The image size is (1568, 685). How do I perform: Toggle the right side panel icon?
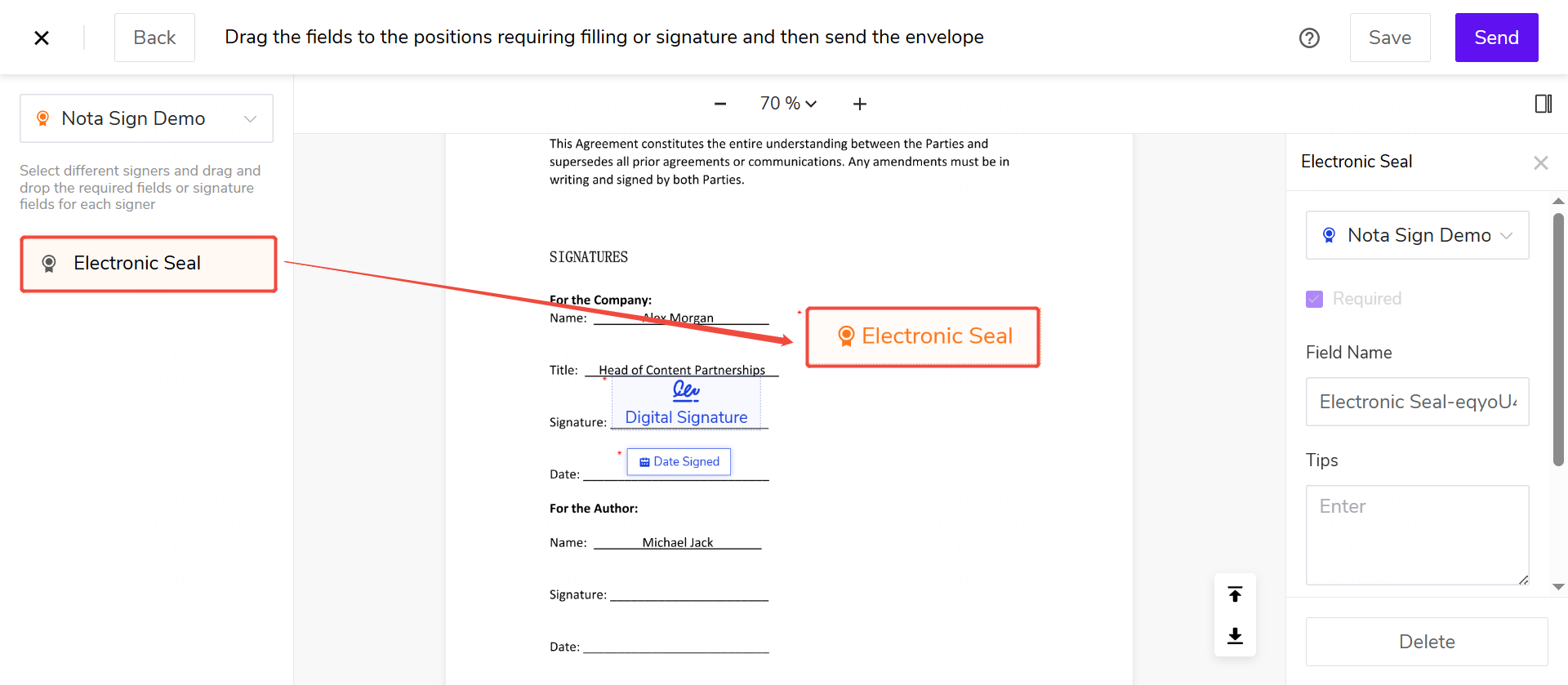(x=1543, y=104)
